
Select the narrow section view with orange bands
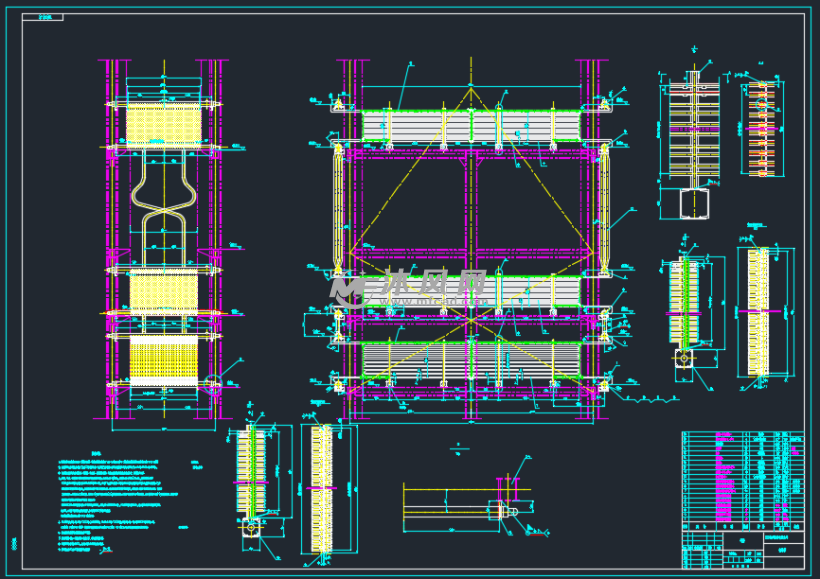[x=761, y=129]
